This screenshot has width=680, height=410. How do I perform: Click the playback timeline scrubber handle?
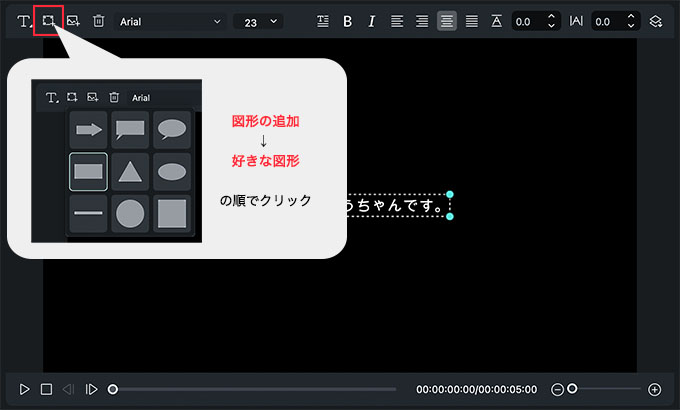113,389
